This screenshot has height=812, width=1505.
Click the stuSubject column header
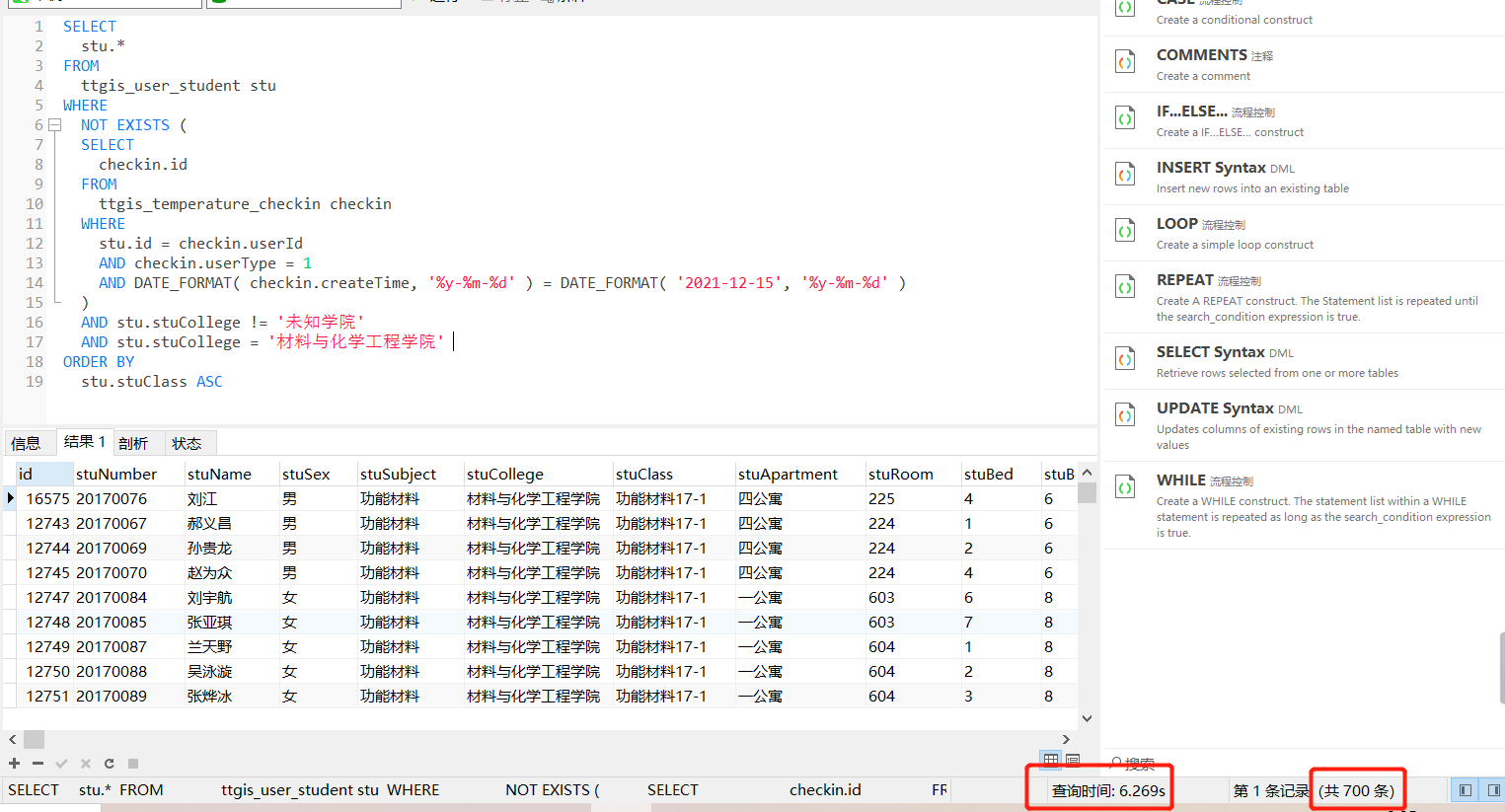(x=411, y=474)
